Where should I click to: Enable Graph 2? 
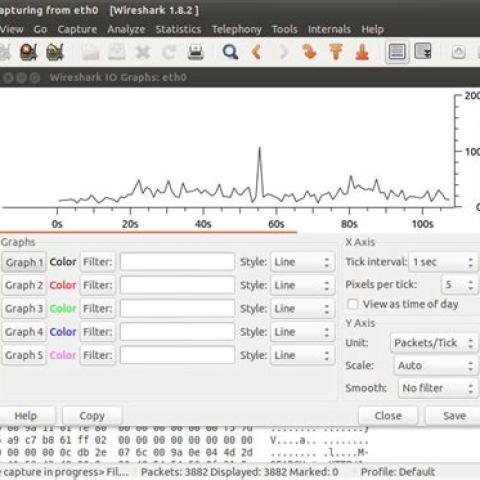24,285
